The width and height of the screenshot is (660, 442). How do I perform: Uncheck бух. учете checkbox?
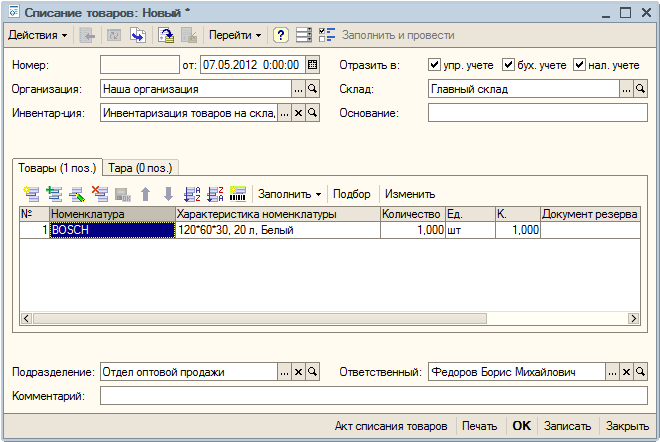tap(508, 65)
